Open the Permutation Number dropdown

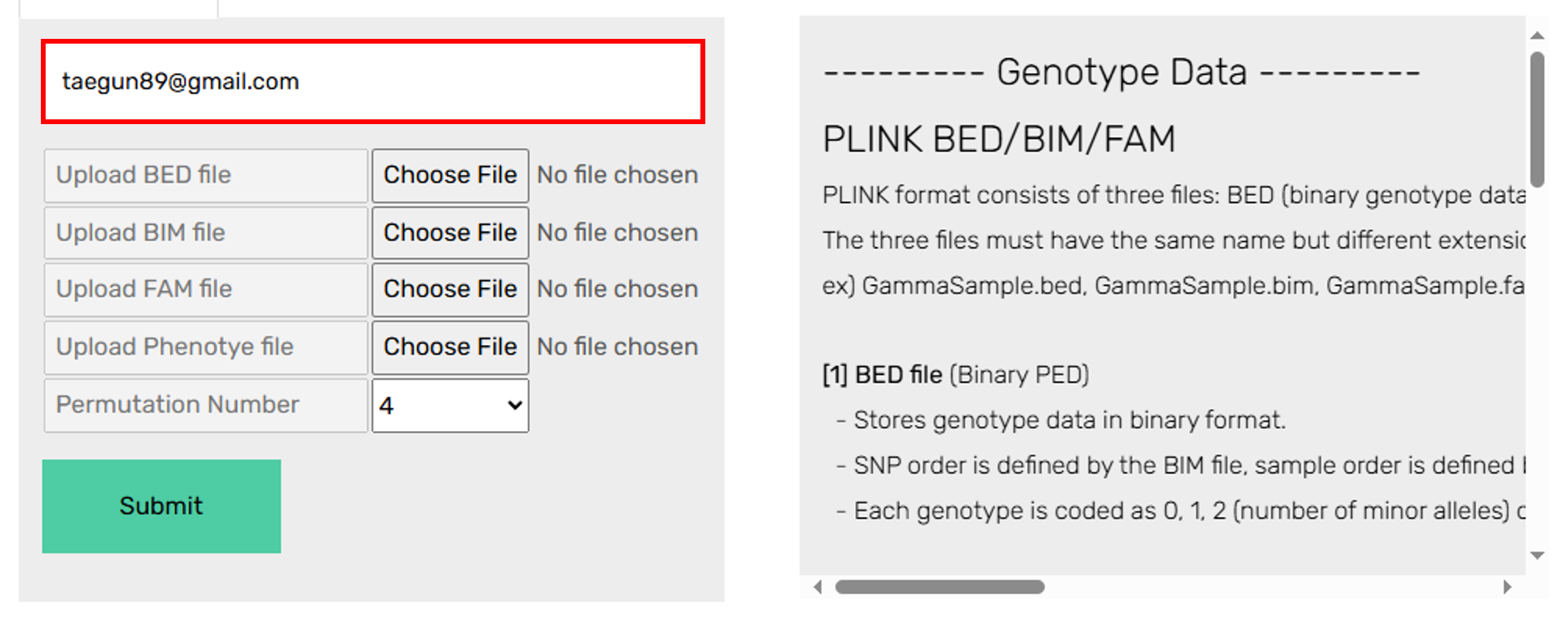(450, 406)
